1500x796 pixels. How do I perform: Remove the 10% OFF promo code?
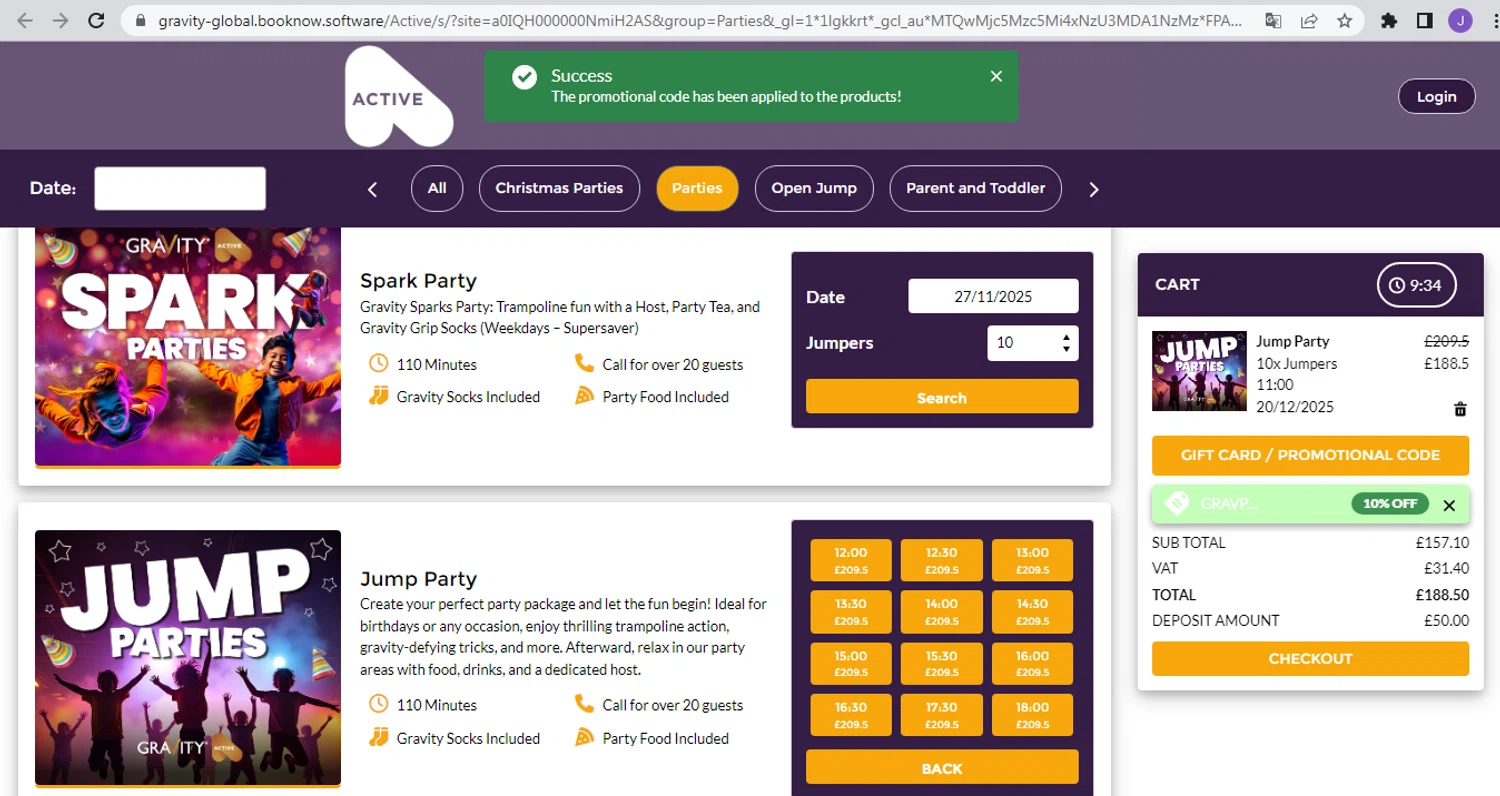pyautogui.click(x=1449, y=505)
